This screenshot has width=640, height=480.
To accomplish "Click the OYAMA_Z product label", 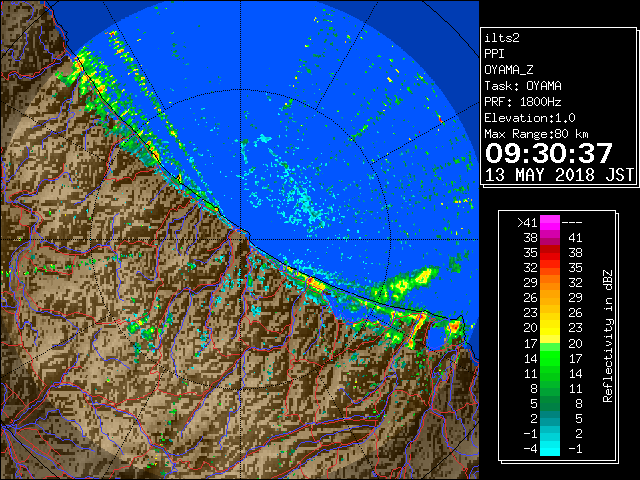I will click(x=509, y=70).
